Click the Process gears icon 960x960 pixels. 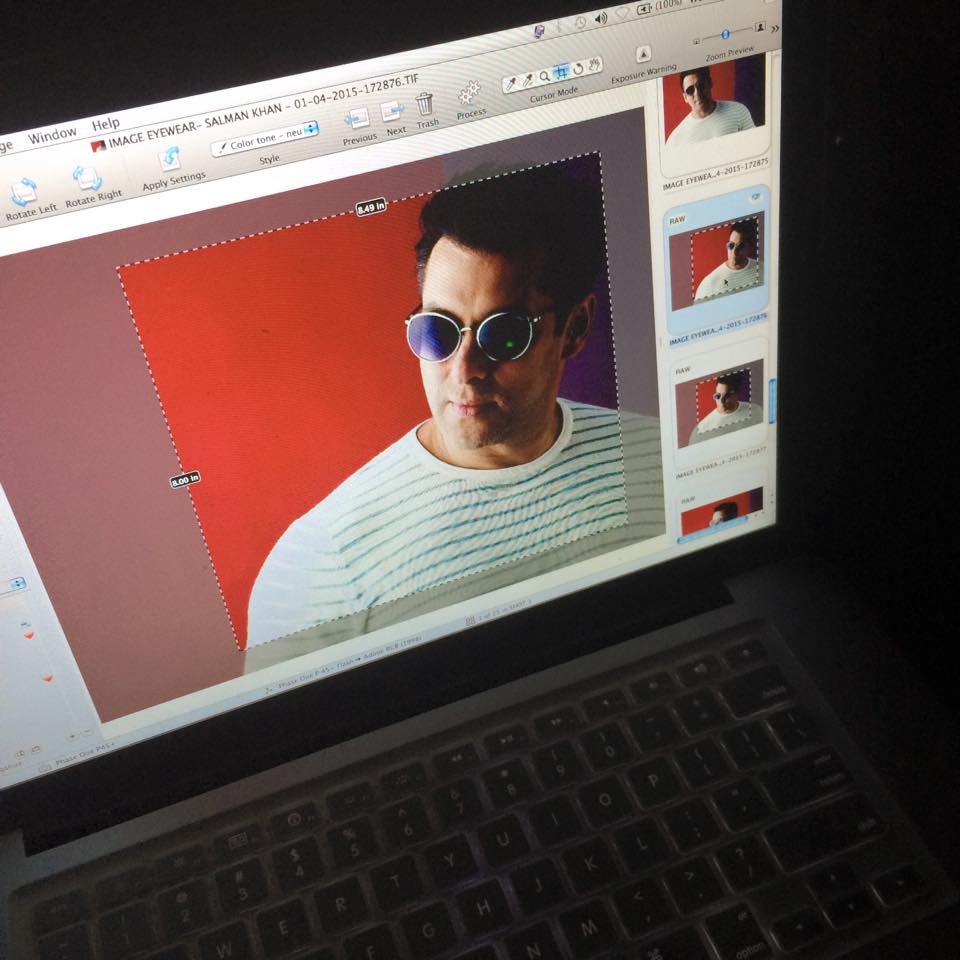tap(469, 93)
